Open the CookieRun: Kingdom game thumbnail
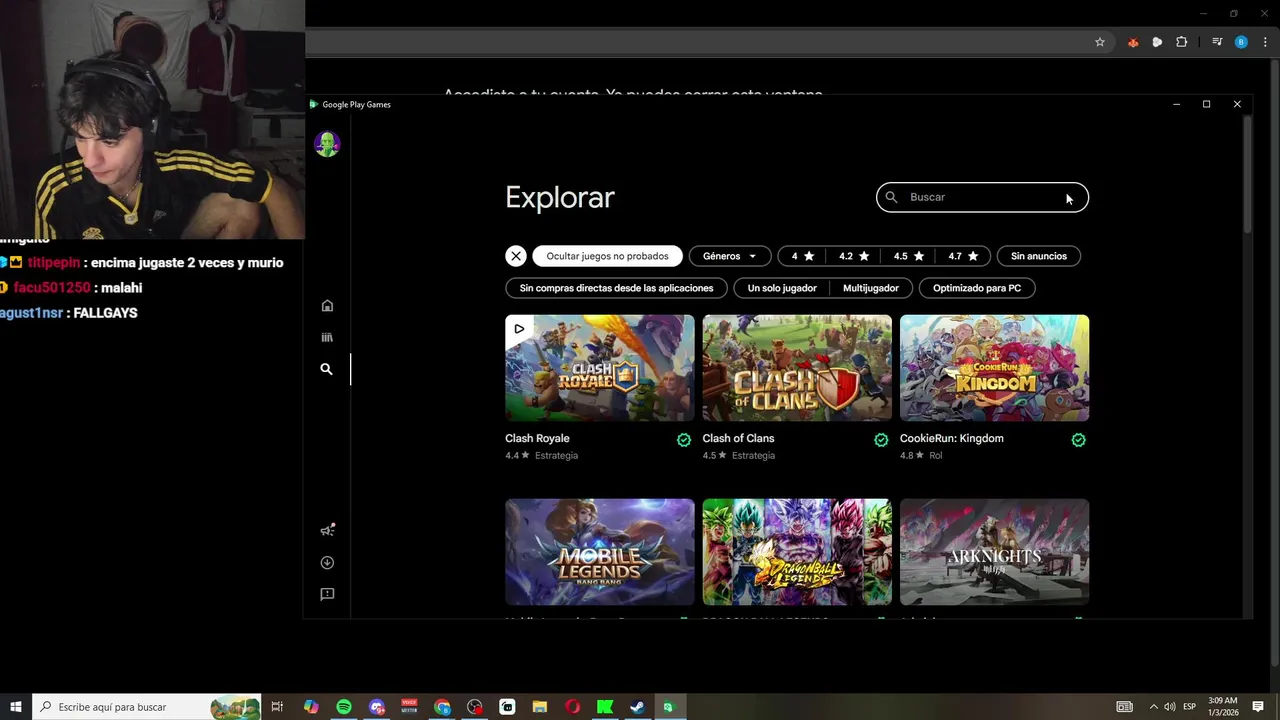The height and width of the screenshot is (720, 1280). 995,368
